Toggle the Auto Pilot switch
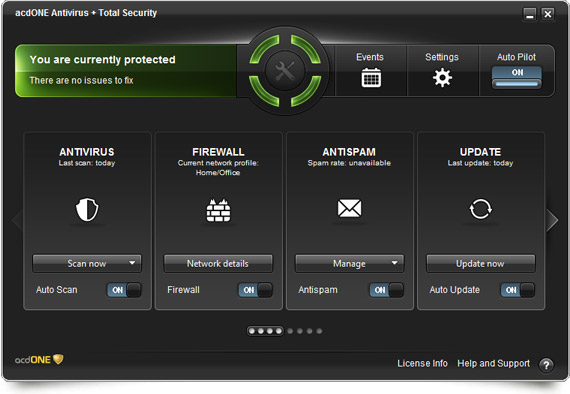570x394 pixels. click(517, 77)
